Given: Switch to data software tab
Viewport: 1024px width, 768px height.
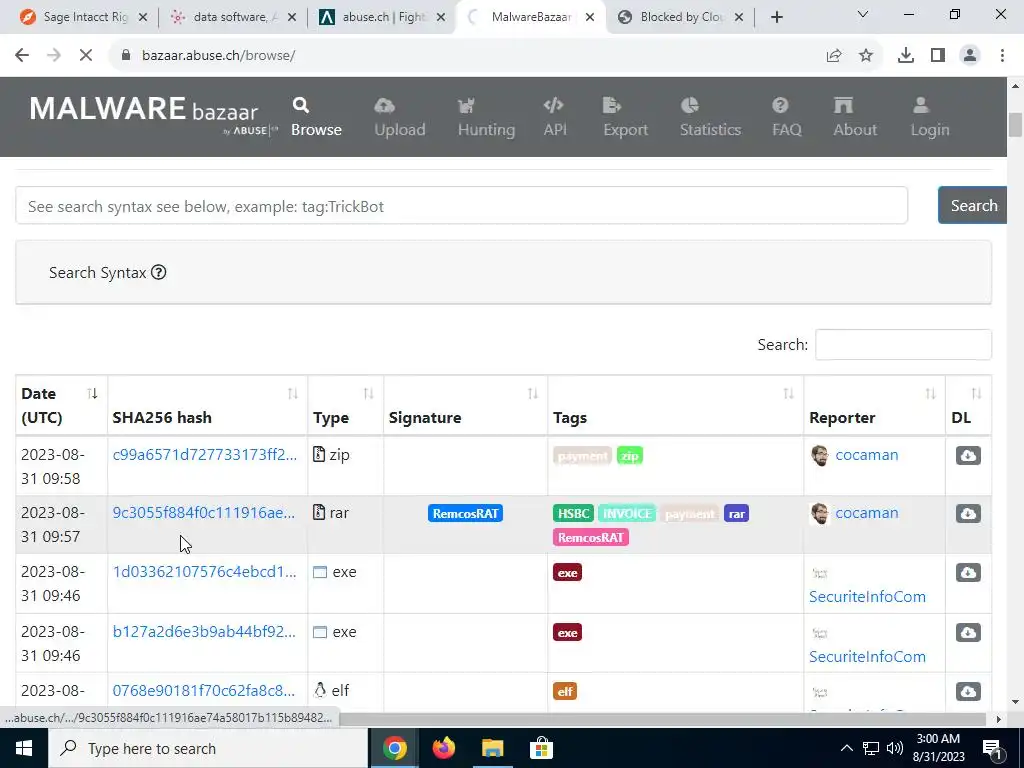Looking at the screenshot, I should point(232,17).
